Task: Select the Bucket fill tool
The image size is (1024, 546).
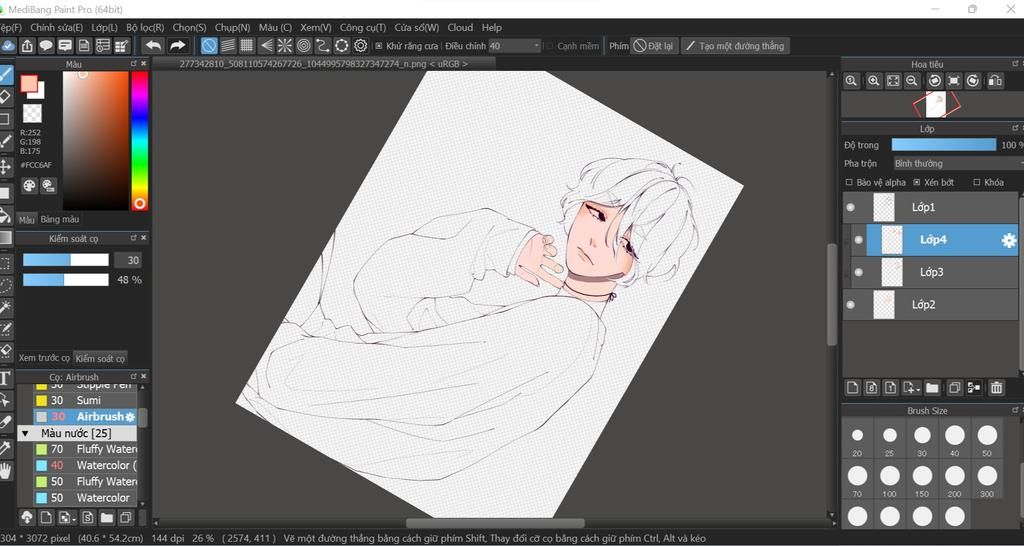Action: (5, 215)
